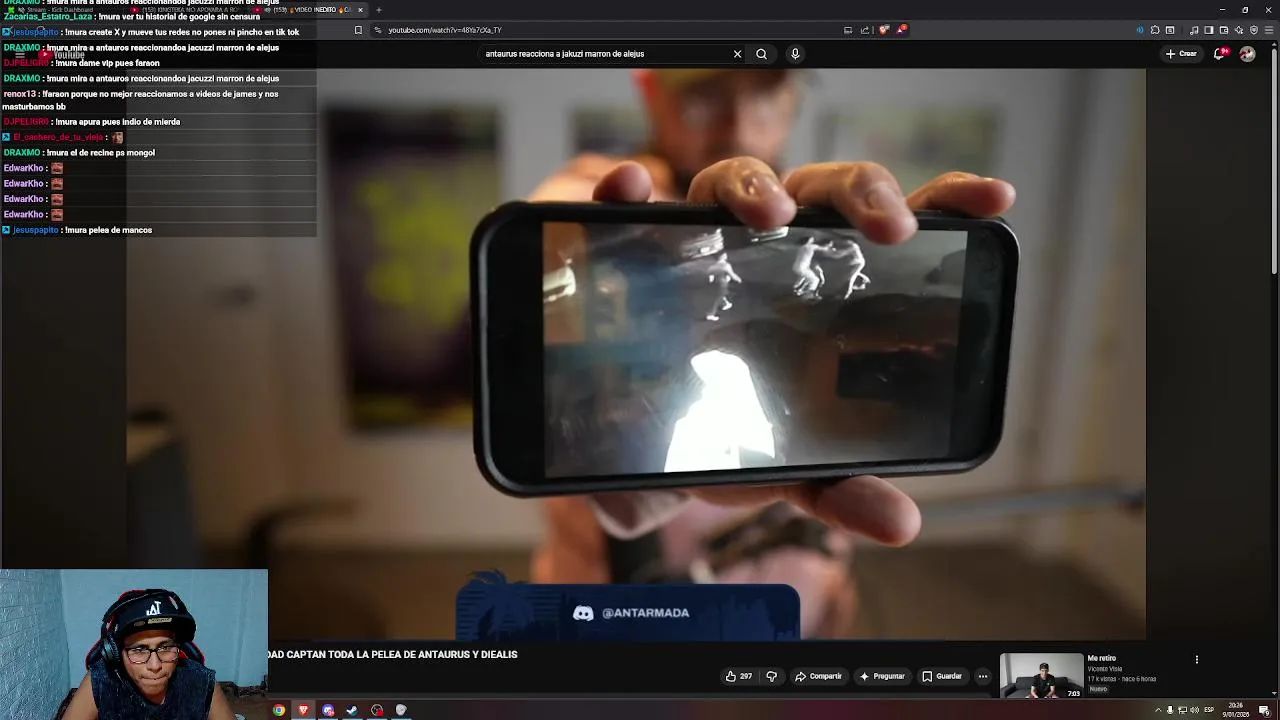The height and width of the screenshot is (720, 1280).
Task: Click the Guardar button
Action: tap(942, 676)
